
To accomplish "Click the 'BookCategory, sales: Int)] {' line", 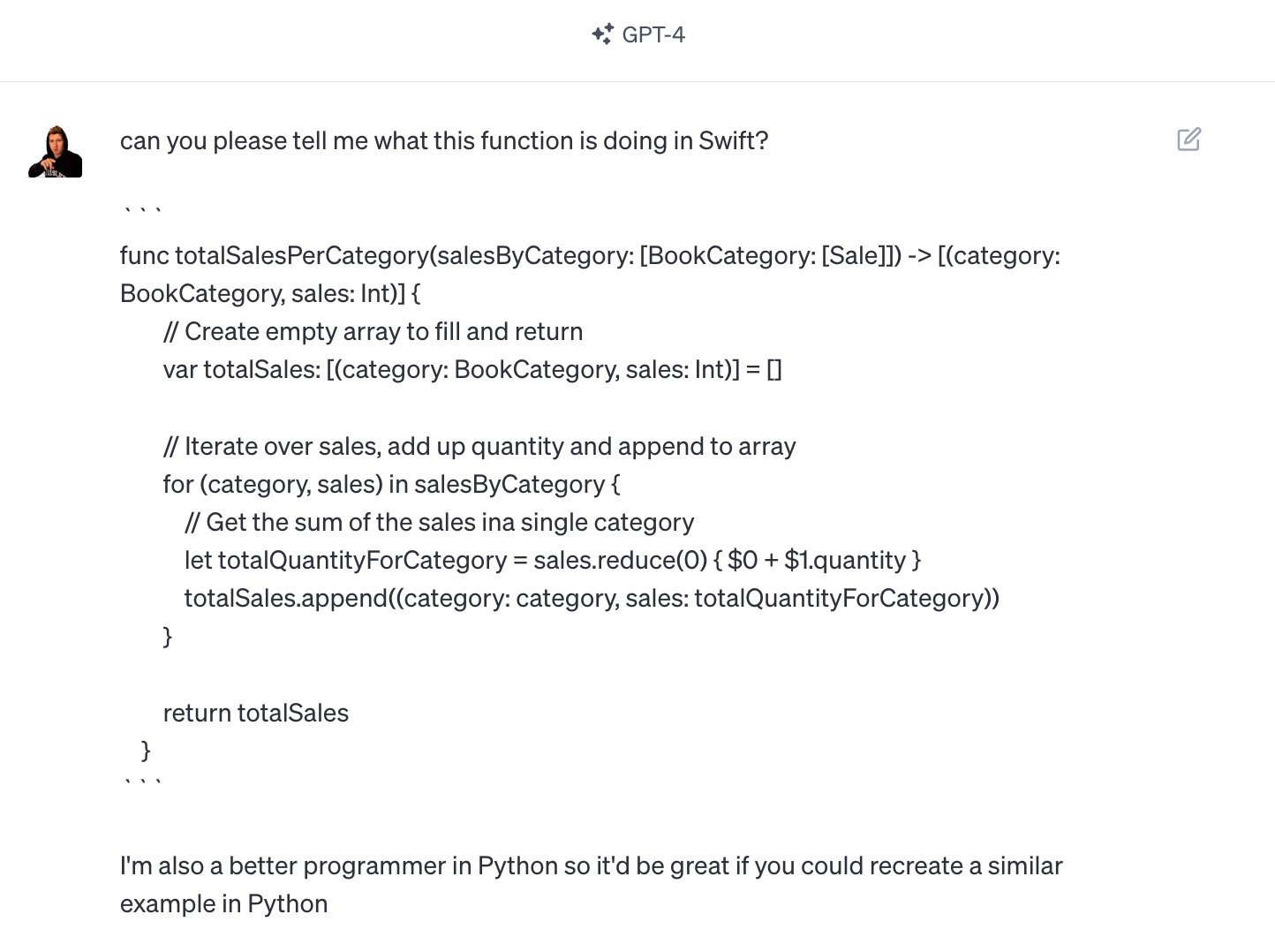I will [x=270, y=293].
